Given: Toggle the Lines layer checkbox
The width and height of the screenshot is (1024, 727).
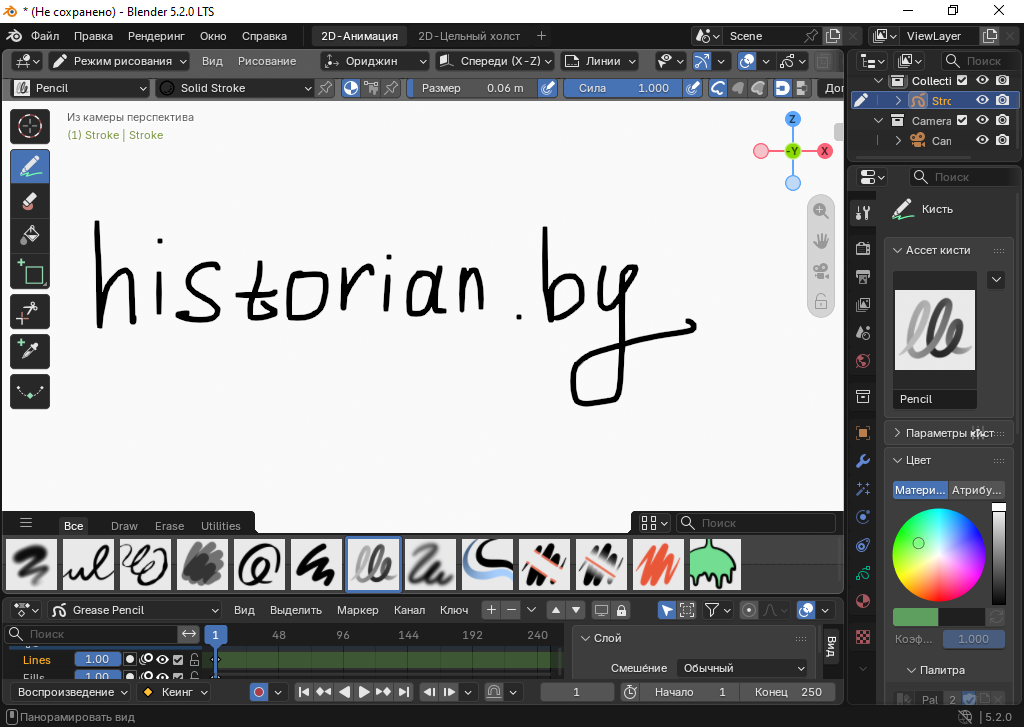Looking at the screenshot, I should (178, 660).
